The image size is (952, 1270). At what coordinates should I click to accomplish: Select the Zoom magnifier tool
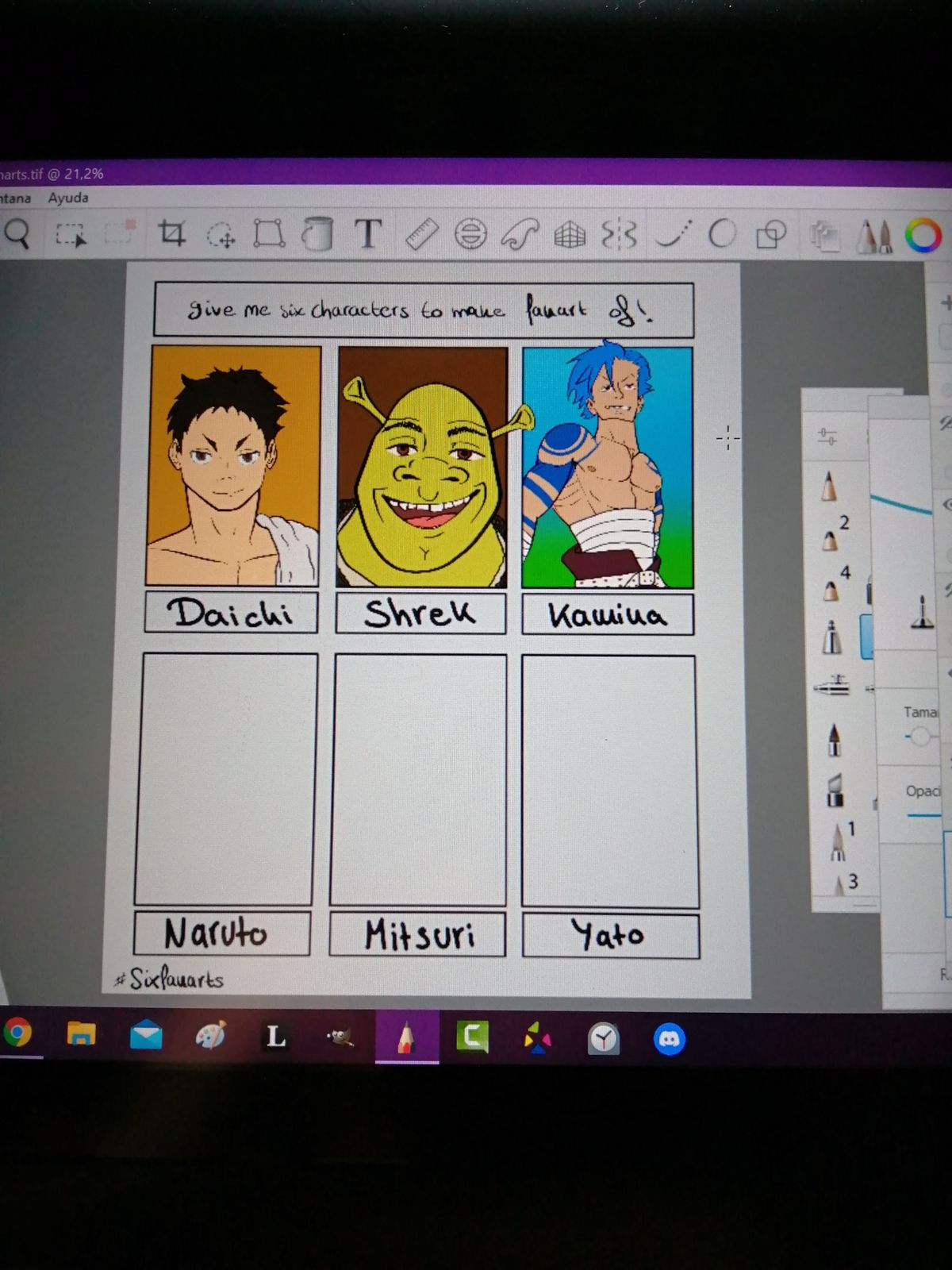(x=16, y=235)
